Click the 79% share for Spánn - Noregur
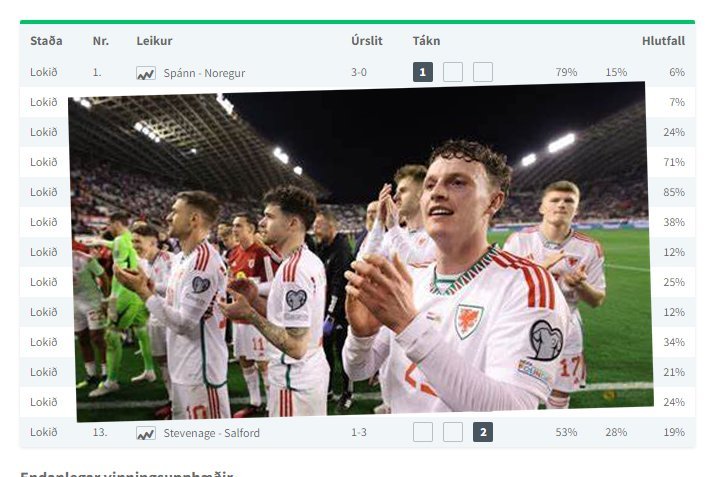Viewport: 716px width, 477px height. point(566,72)
